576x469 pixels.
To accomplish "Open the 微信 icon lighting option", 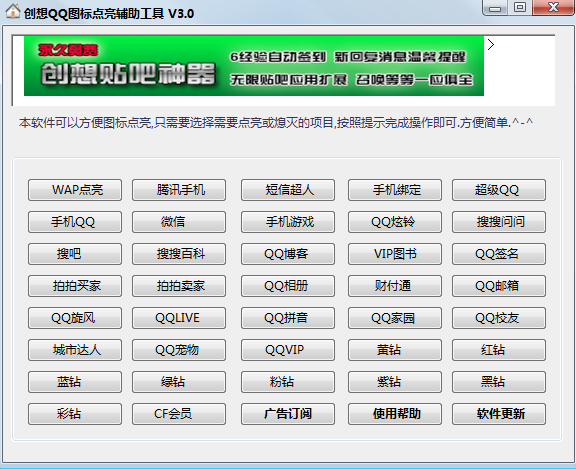I will (179, 222).
